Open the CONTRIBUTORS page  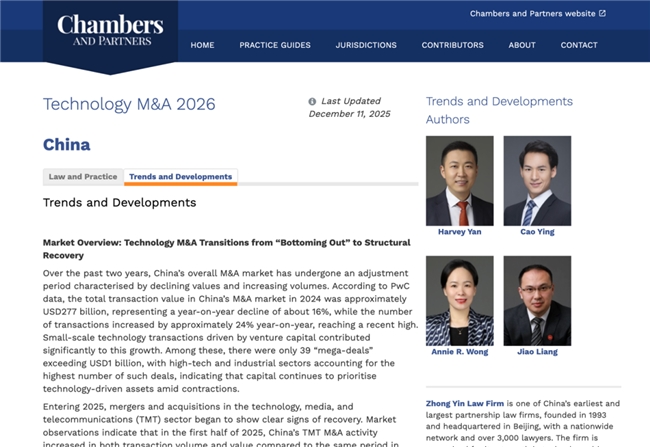click(x=452, y=45)
